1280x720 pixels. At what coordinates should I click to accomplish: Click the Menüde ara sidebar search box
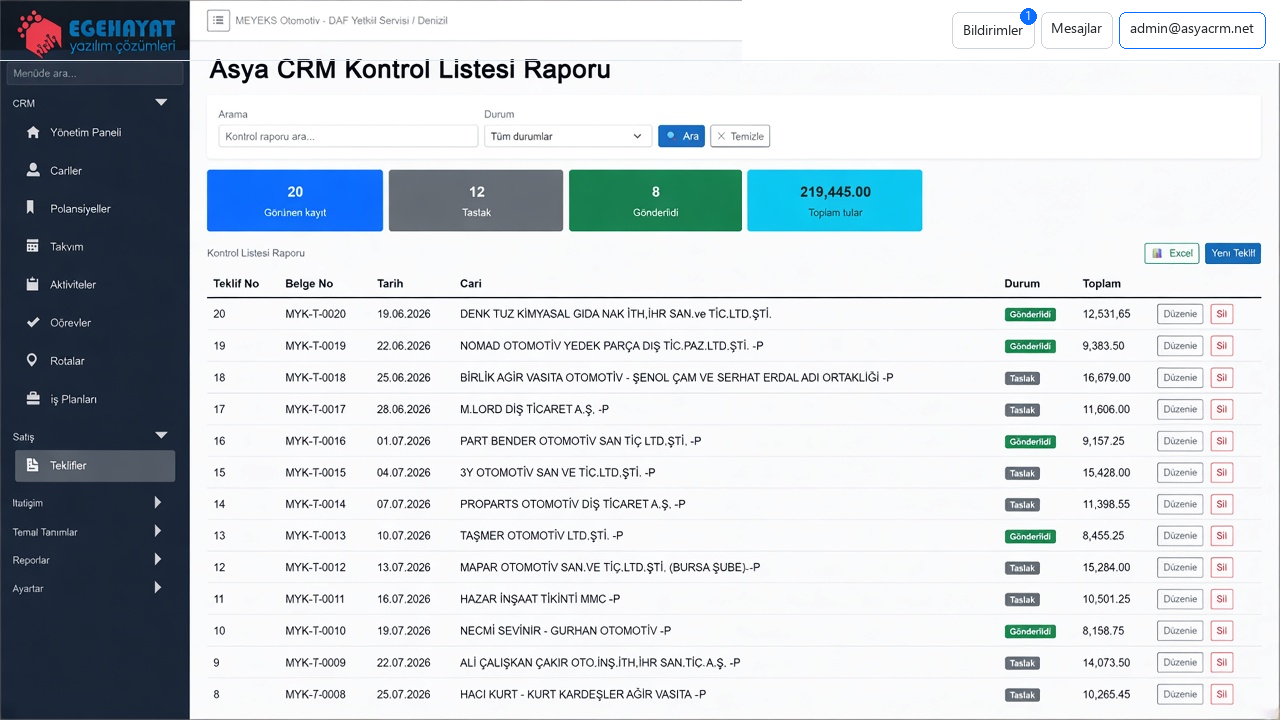tap(95, 73)
